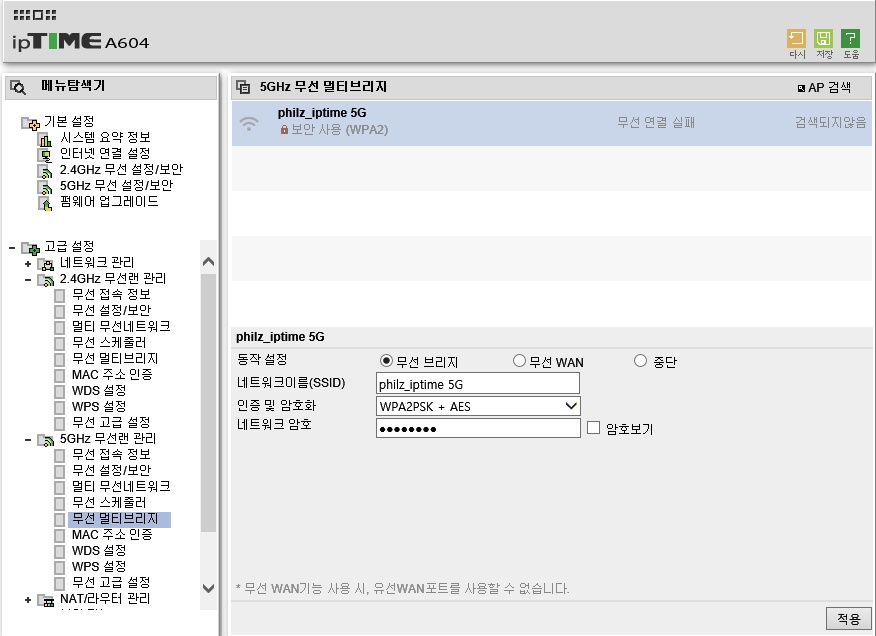
Task: Click the 다시 (reload) icon in header
Action: point(796,39)
